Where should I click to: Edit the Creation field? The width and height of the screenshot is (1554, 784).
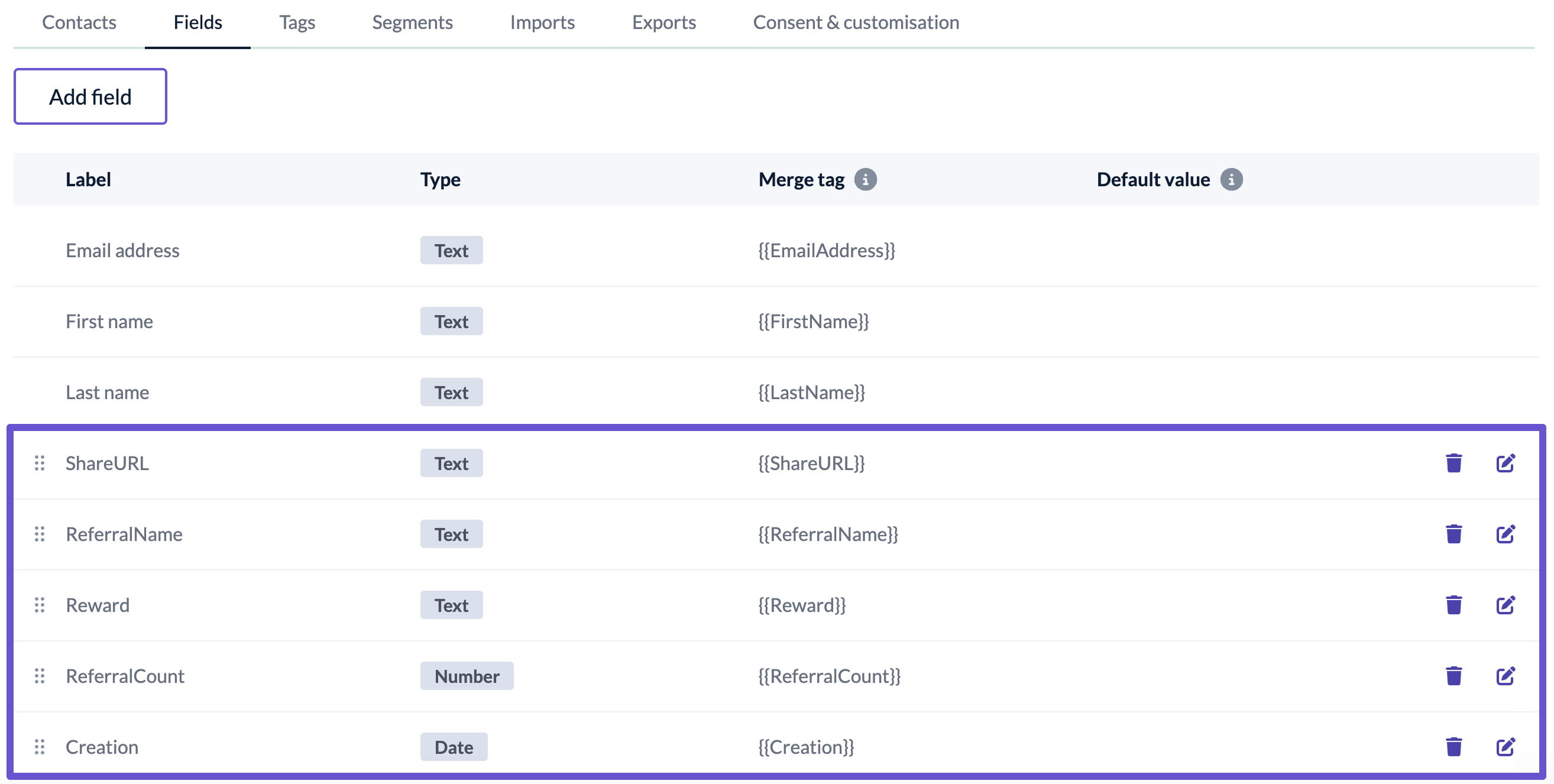(1506, 747)
